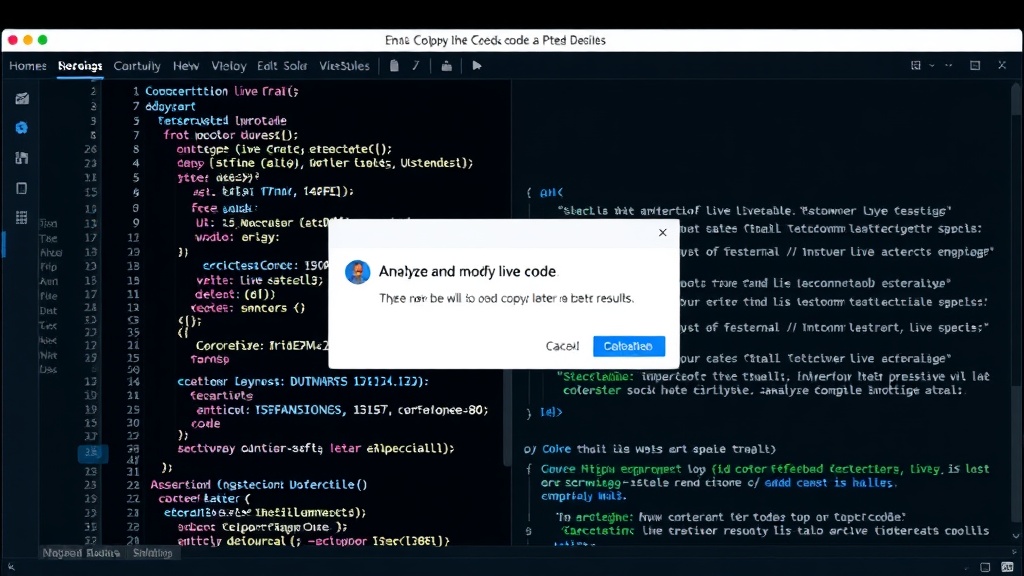Open the Cartully menu
The height and width of the screenshot is (576, 1024).
click(x=137, y=66)
